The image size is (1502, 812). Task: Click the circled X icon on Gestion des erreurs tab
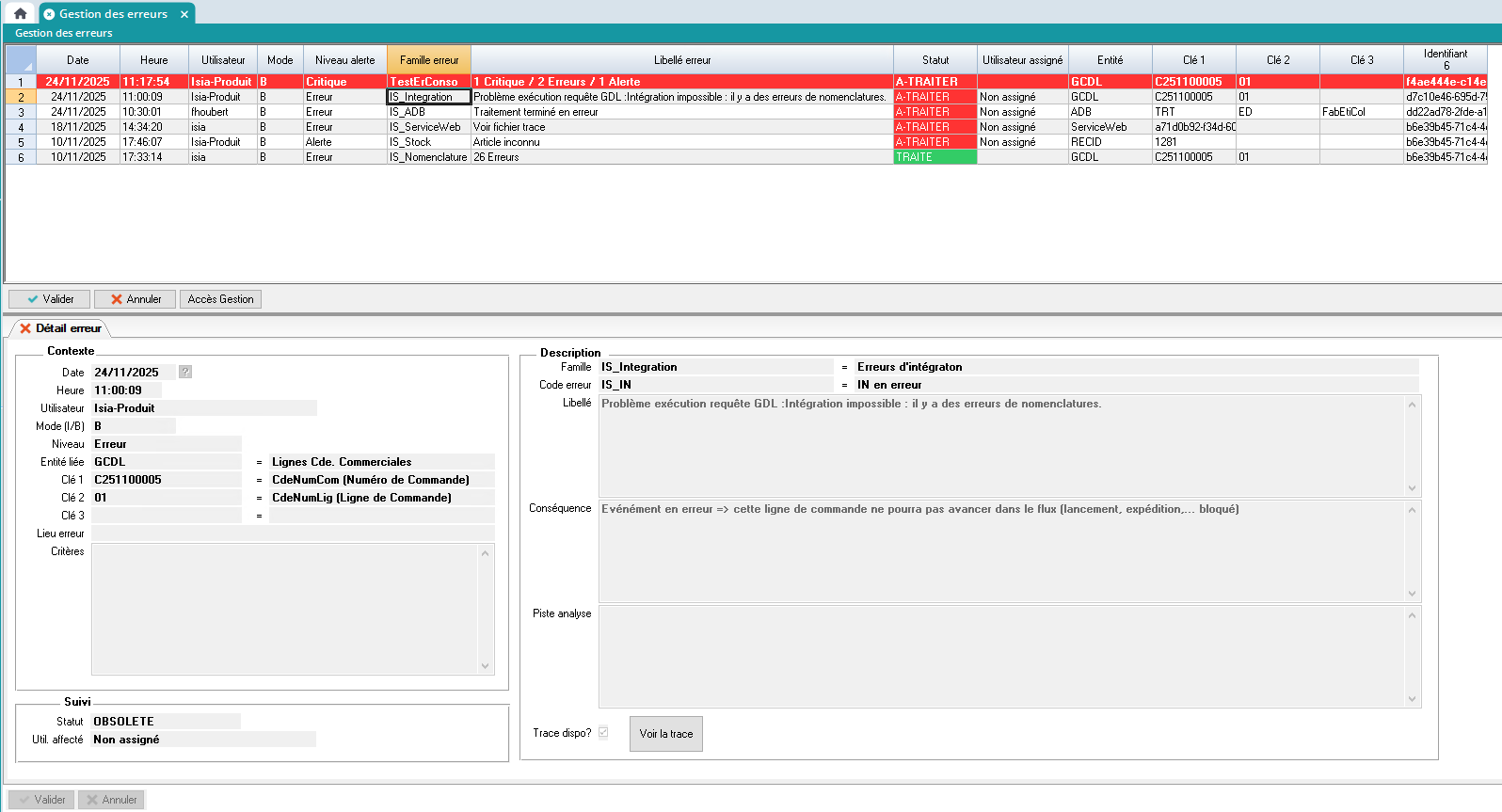[49, 14]
